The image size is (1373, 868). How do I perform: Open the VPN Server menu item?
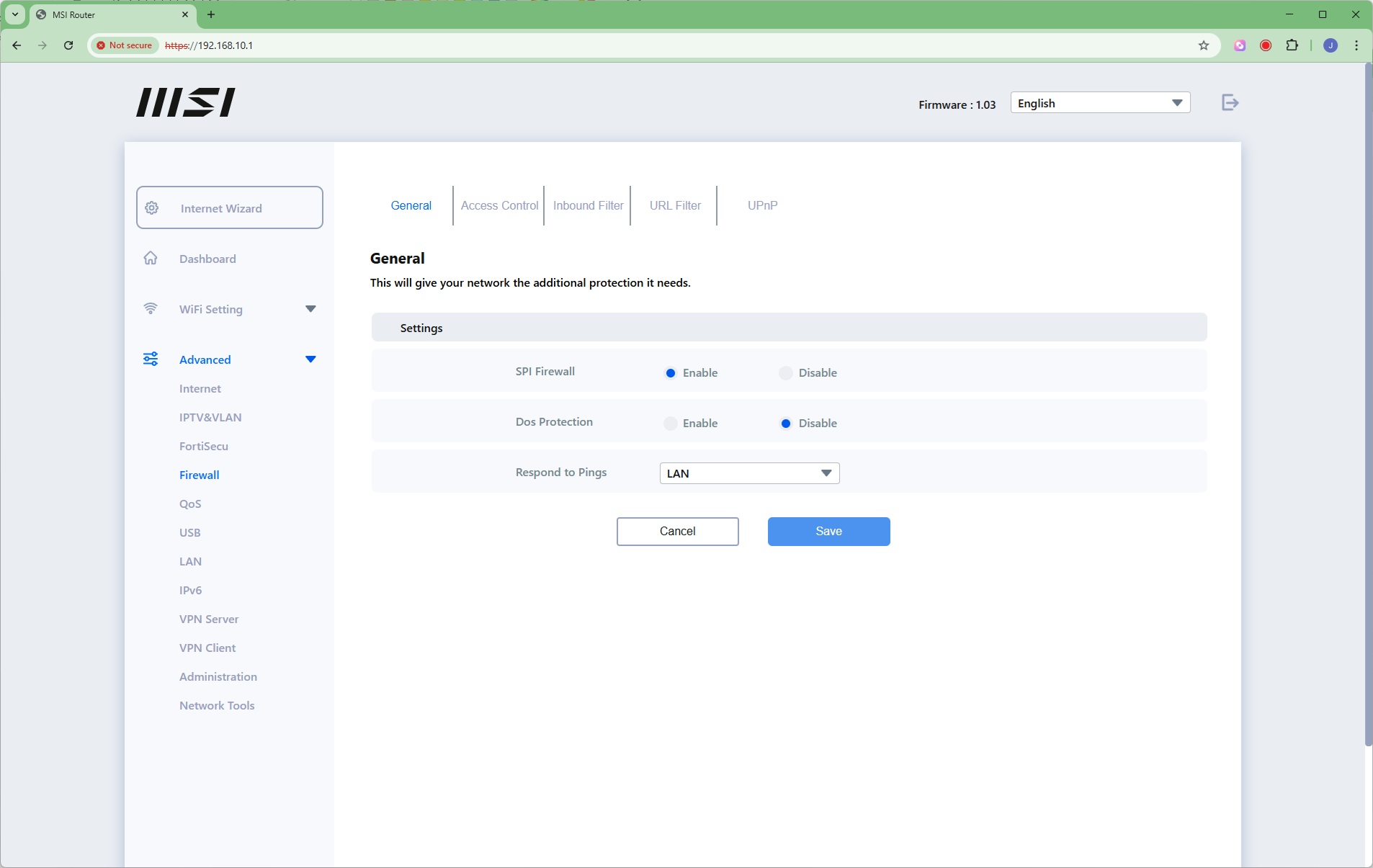209,619
